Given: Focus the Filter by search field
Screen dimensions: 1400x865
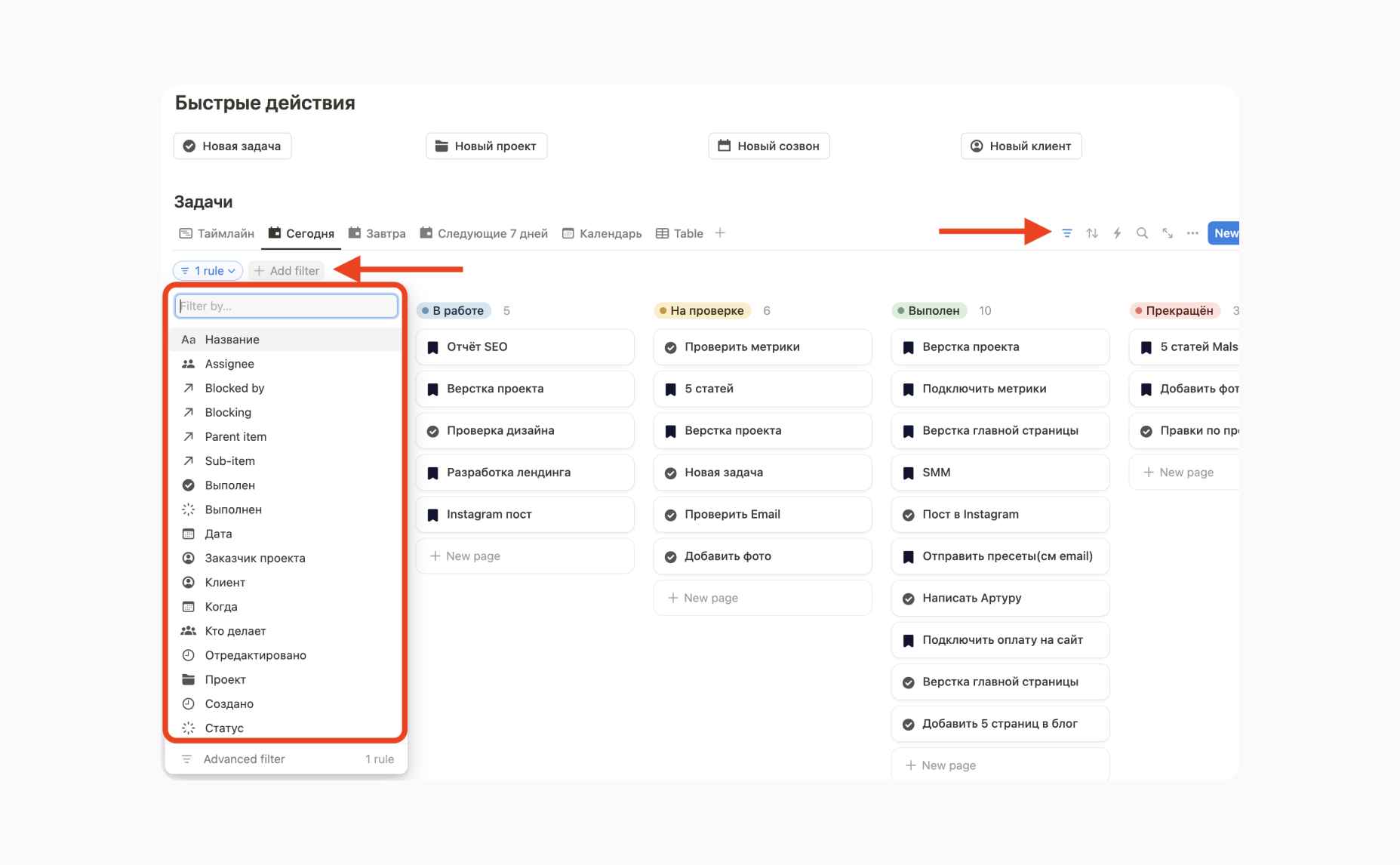Looking at the screenshot, I should pos(286,306).
